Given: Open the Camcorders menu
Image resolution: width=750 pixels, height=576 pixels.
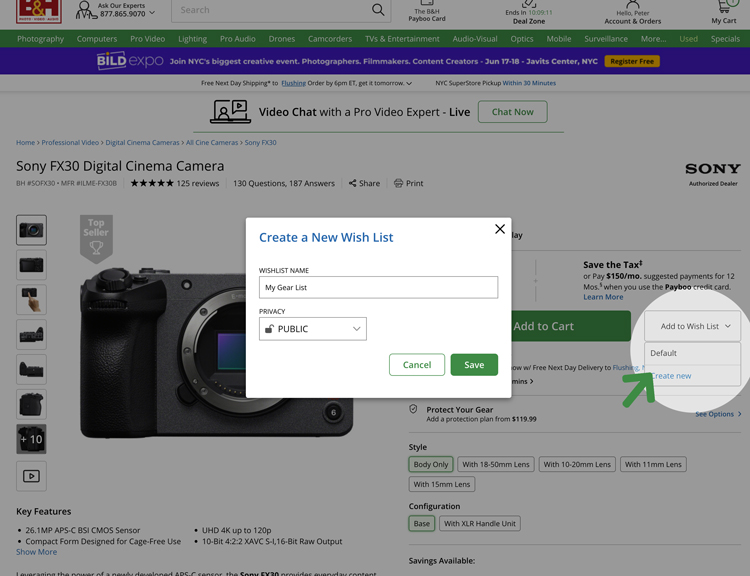Looking at the screenshot, I should 330,39.
